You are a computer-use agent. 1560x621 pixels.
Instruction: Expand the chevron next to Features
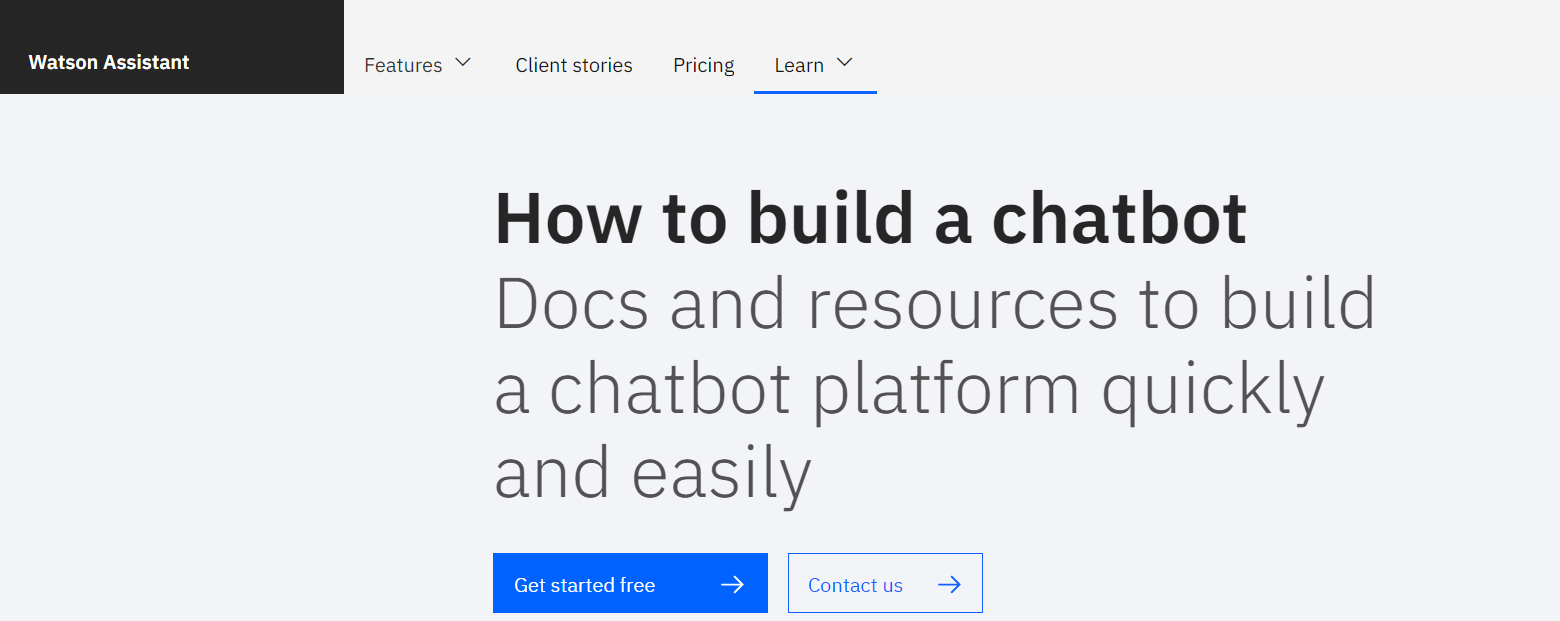click(462, 62)
